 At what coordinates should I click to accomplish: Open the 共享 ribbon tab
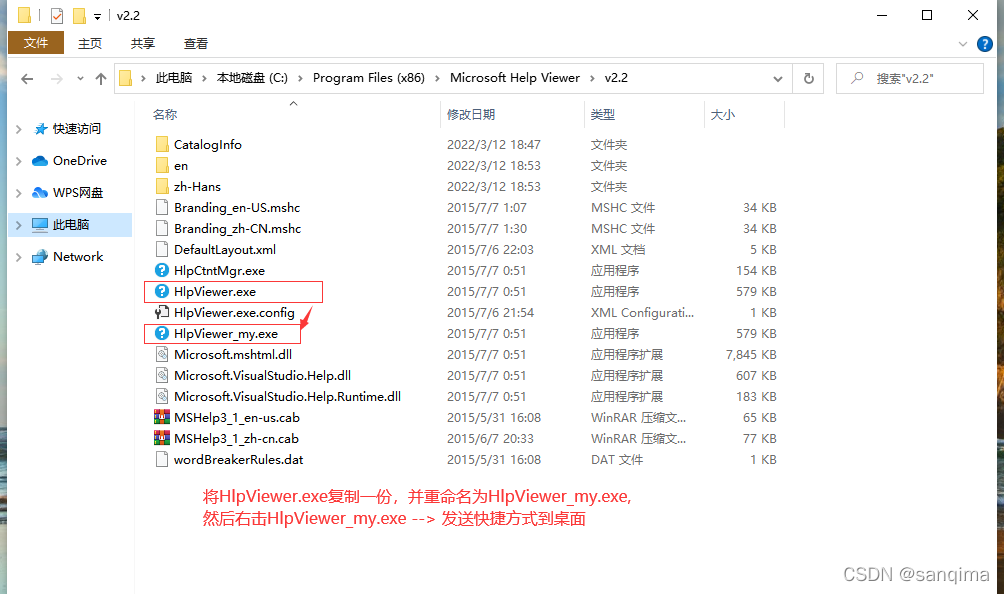coord(143,44)
